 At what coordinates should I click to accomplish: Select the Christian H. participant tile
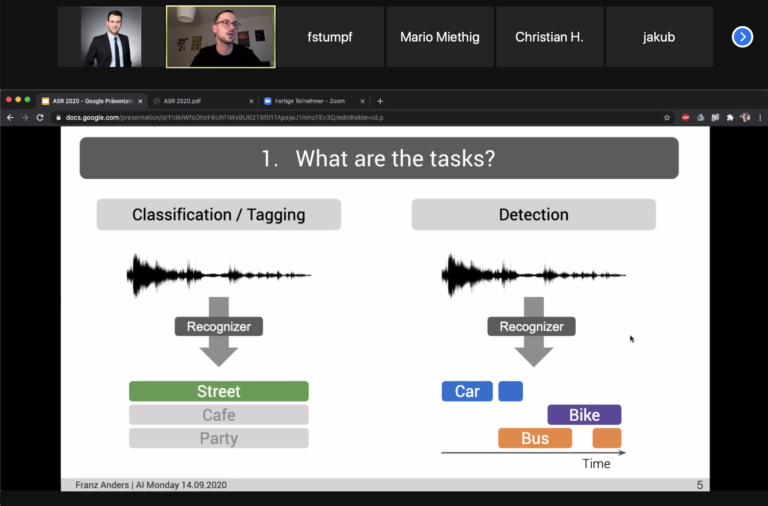(x=549, y=37)
